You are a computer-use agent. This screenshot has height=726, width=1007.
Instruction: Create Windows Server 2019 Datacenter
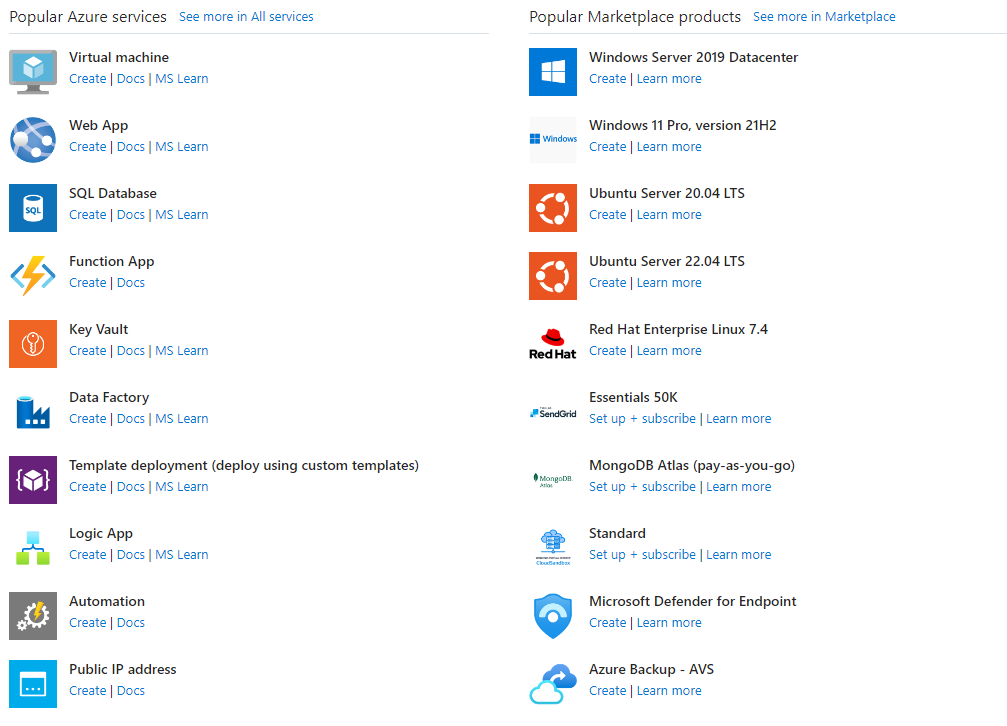[x=608, y=78]
